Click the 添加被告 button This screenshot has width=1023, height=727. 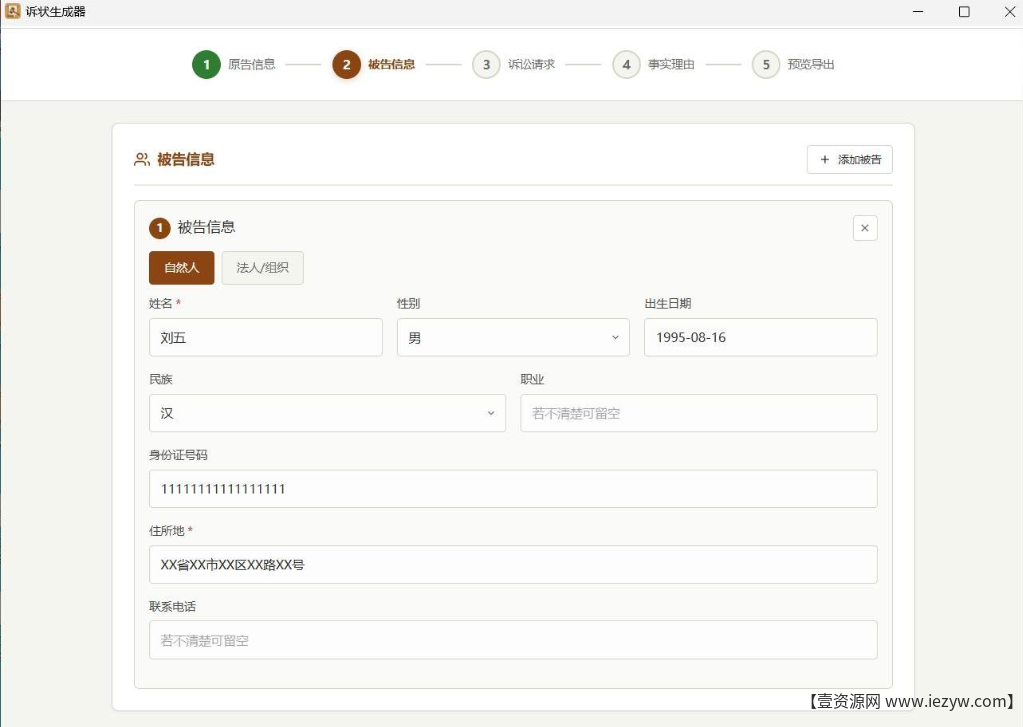(x=850, y=159)
